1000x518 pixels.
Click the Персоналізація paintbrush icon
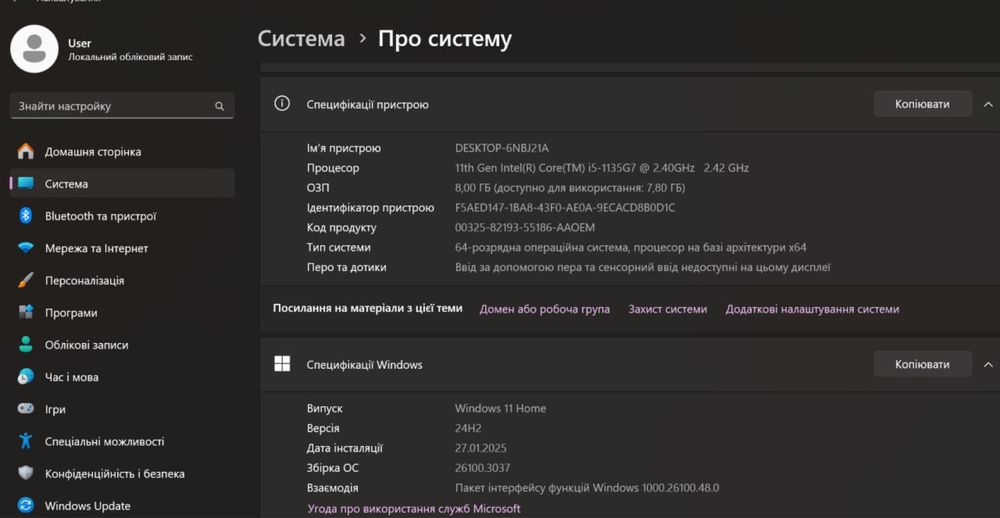[x=26, y=280]
